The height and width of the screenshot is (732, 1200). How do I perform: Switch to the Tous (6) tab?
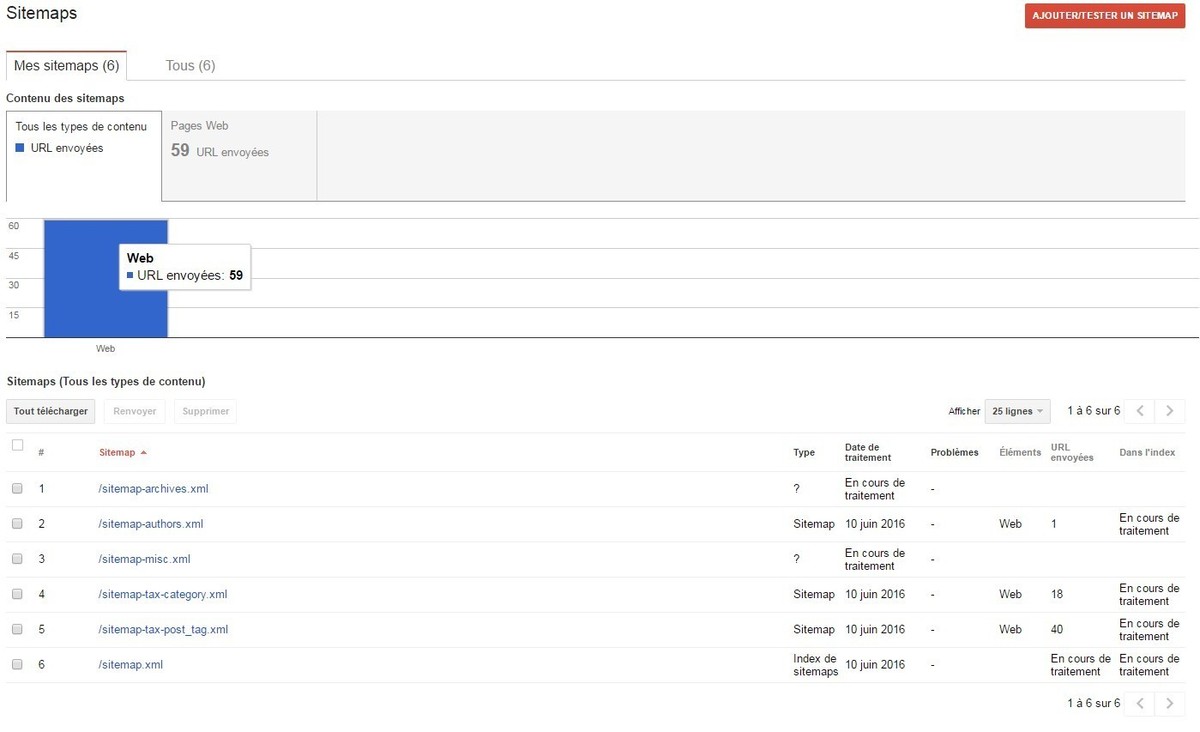[x=190, y=66]
